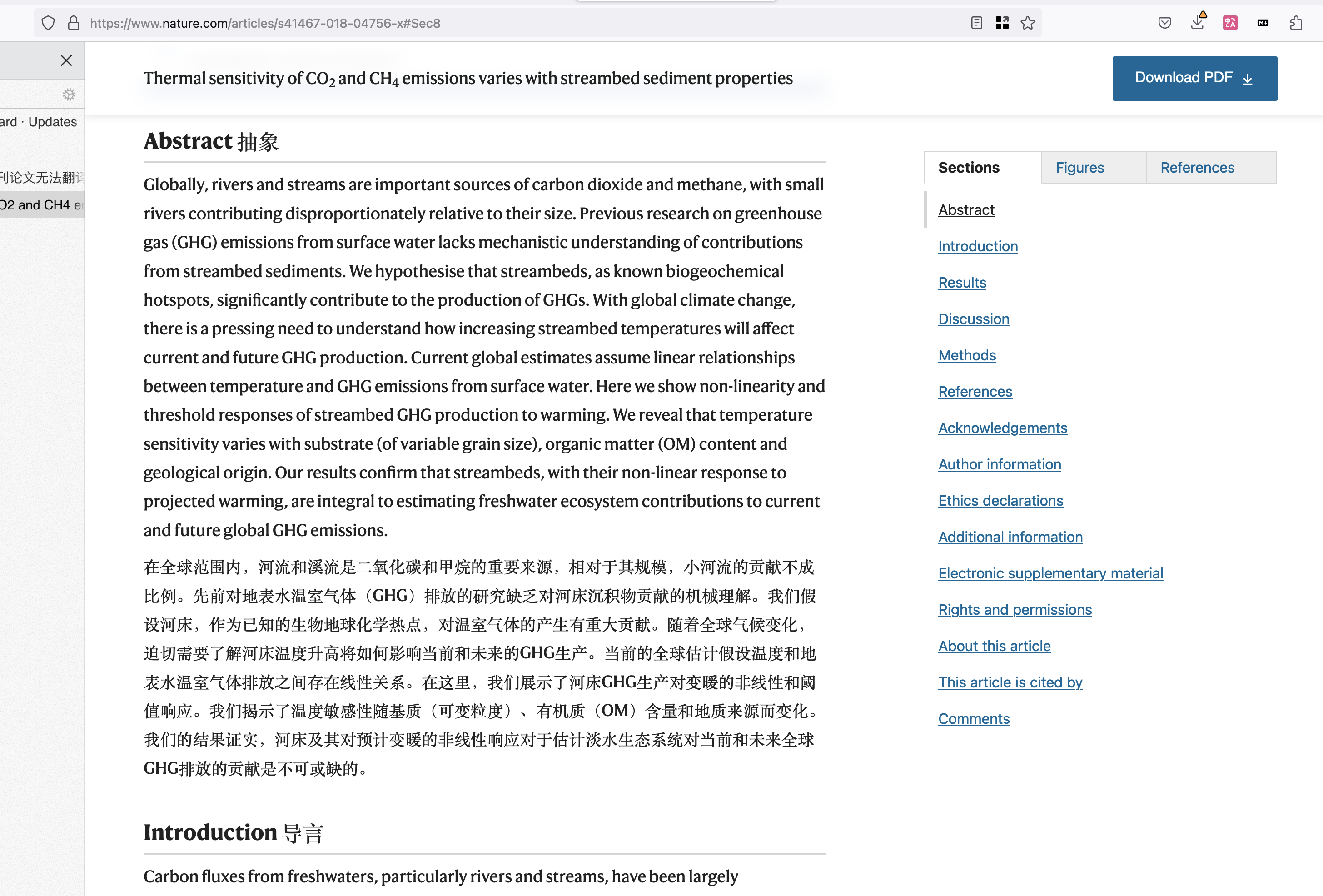Viewport: 1323px width, 896px height.
Task: Click the MarkDownload extension icon
Action: [1263, 23]
